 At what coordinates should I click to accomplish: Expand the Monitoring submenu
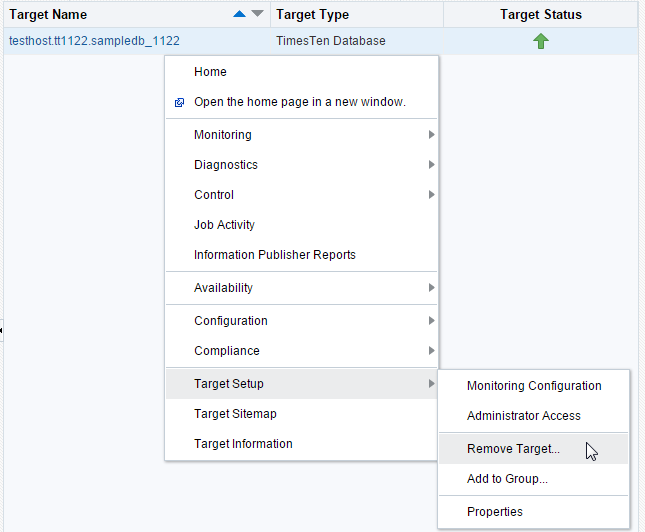[302, 135]
